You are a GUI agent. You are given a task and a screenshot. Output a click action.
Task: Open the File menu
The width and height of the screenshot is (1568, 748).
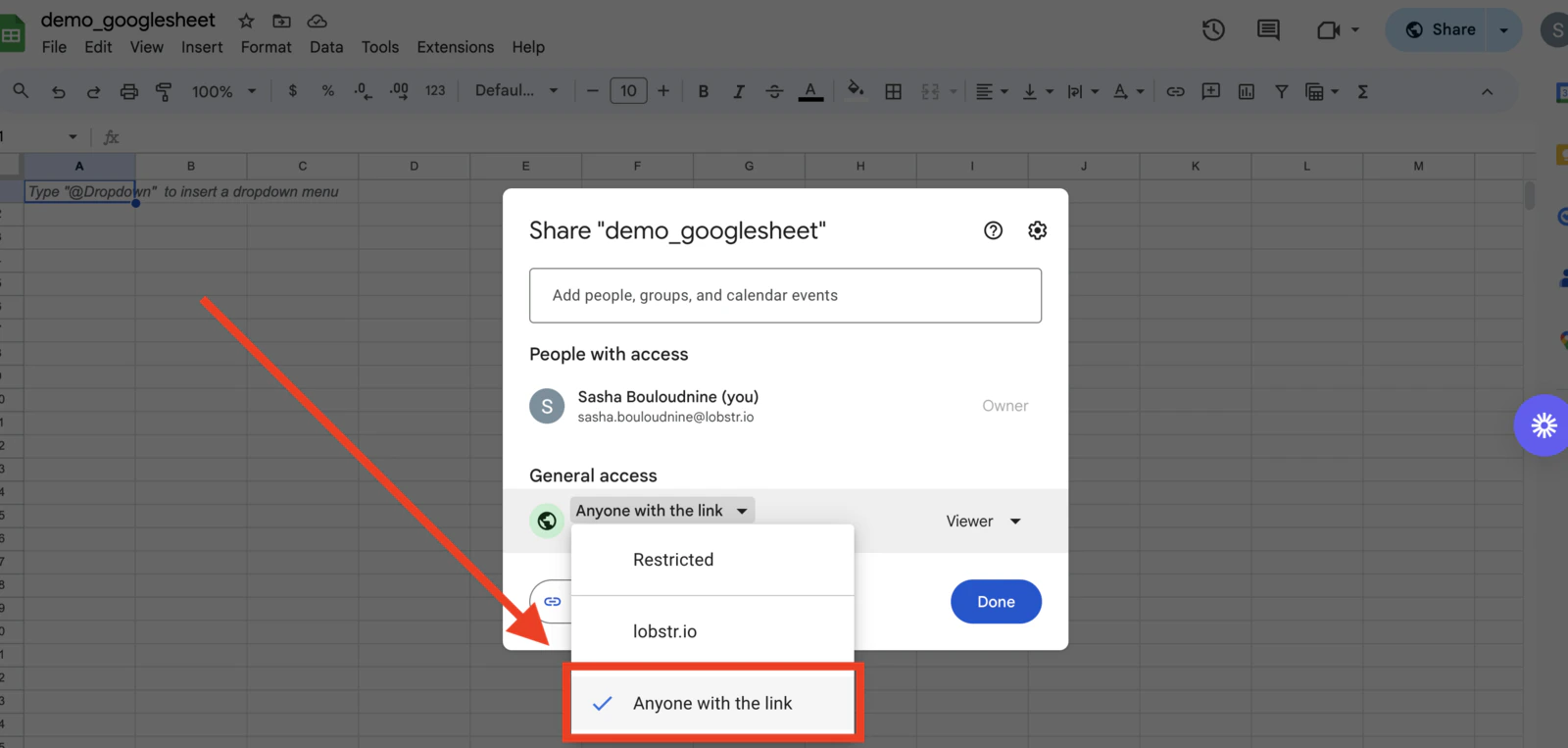click(55, 47)
